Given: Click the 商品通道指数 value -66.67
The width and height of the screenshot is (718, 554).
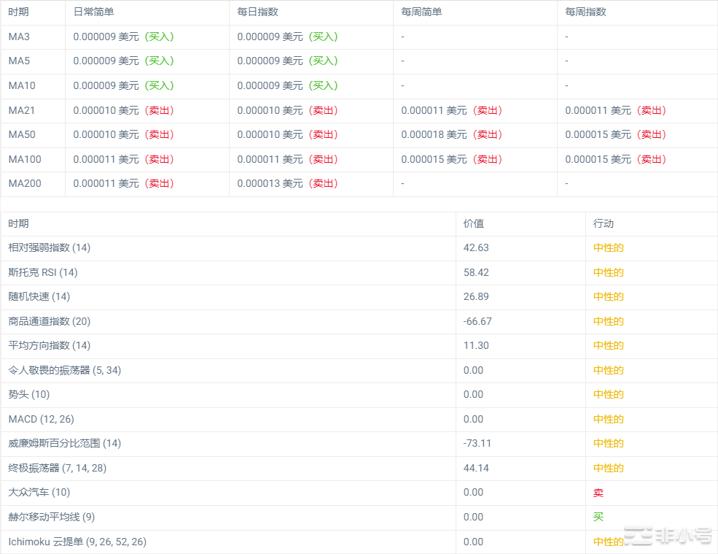Looking at the screenshot, I should coord(478,321).
